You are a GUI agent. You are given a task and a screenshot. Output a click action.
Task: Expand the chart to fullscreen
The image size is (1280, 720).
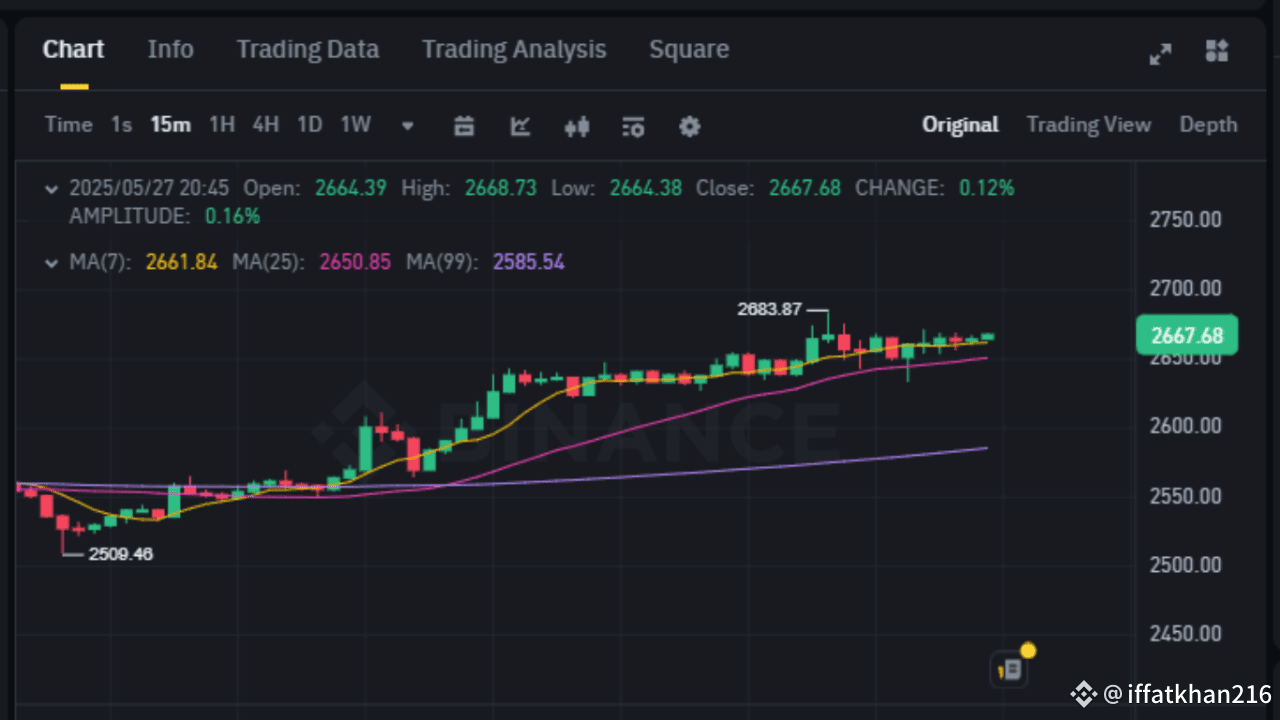pyautogui.click(x=1160, y=54)
